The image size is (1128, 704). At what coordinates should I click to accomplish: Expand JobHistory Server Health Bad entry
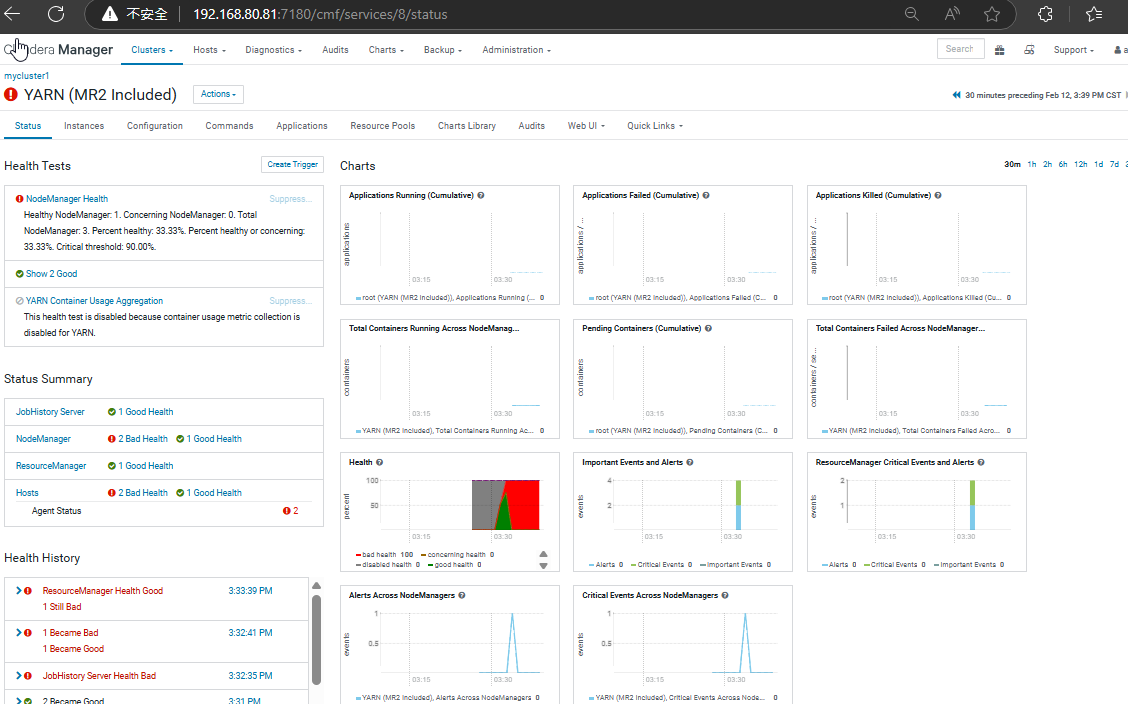coord(19,675)
